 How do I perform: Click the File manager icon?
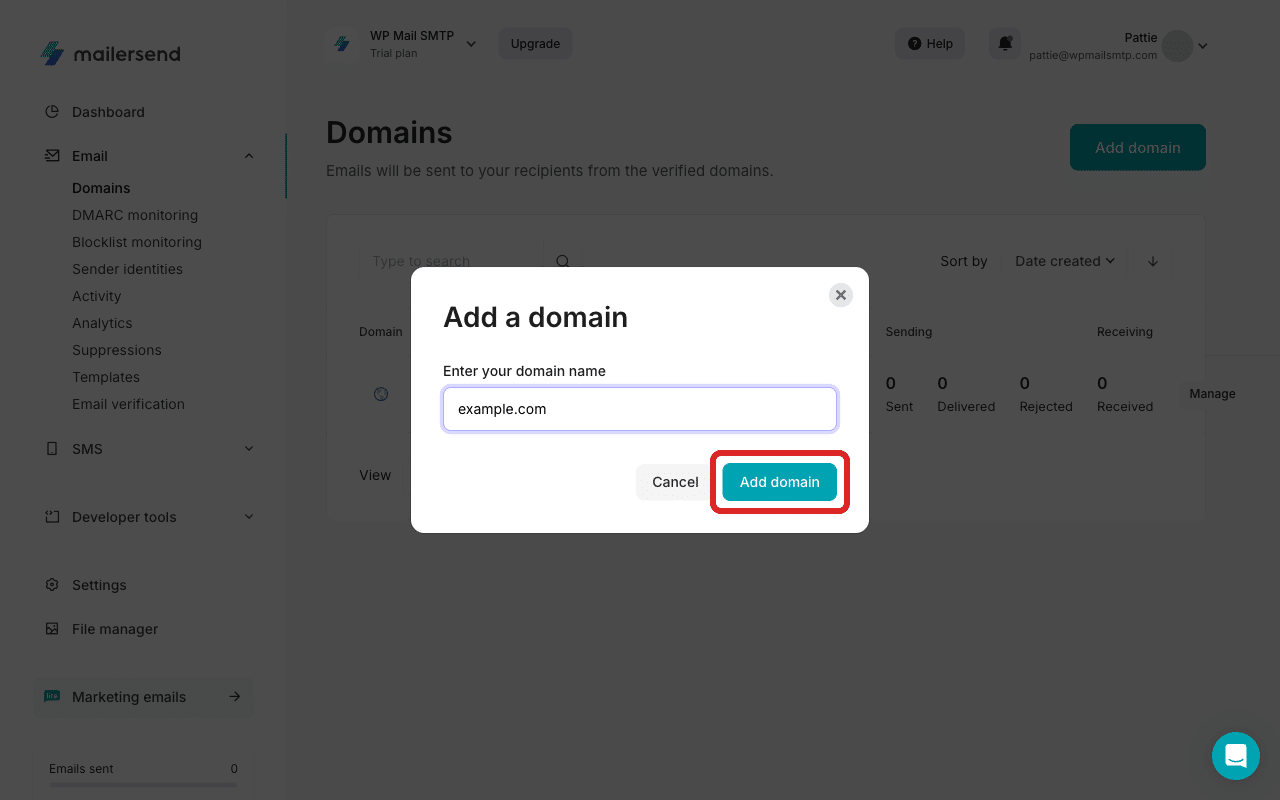point(52,628)
